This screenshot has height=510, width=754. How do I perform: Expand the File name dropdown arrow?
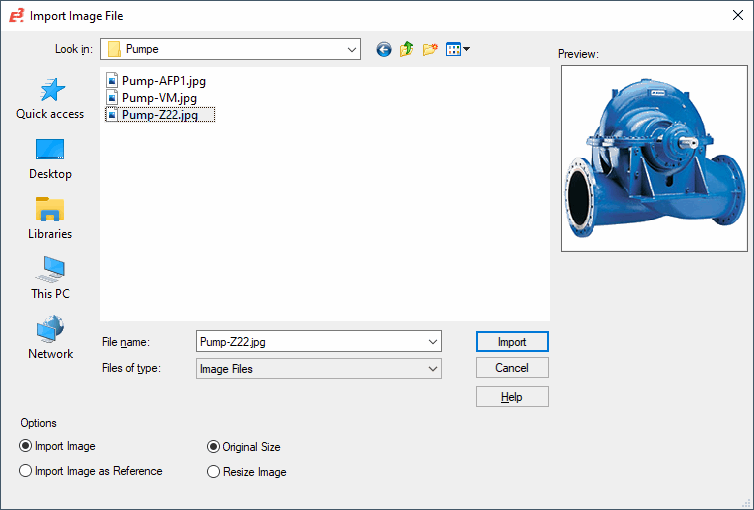coord(432,342)
